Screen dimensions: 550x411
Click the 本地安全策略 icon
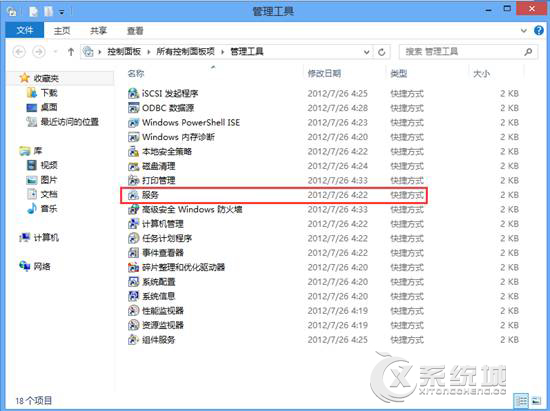(x=134, y=151)
